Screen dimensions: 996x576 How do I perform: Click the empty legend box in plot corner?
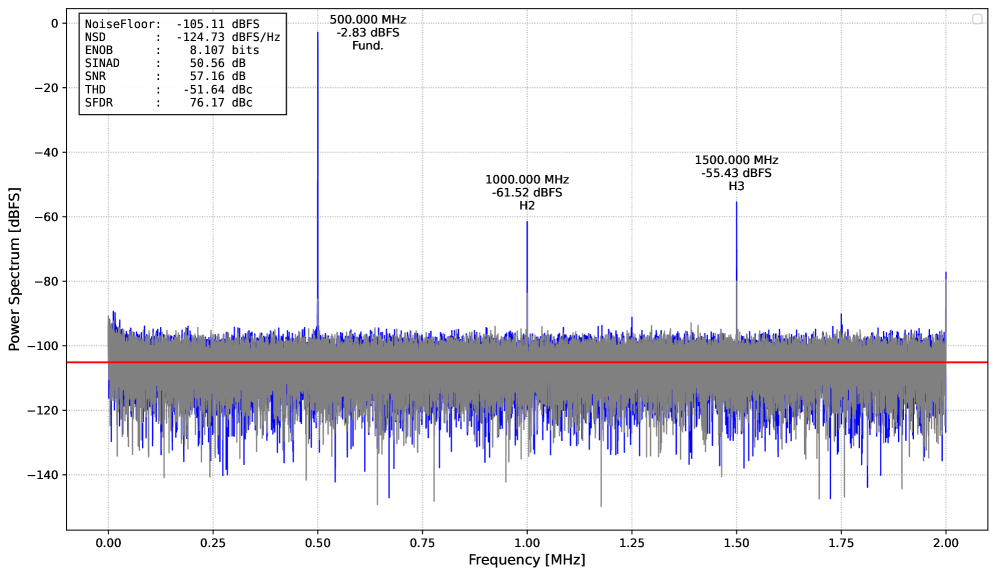pyautogui.click(x=978, y=19)
